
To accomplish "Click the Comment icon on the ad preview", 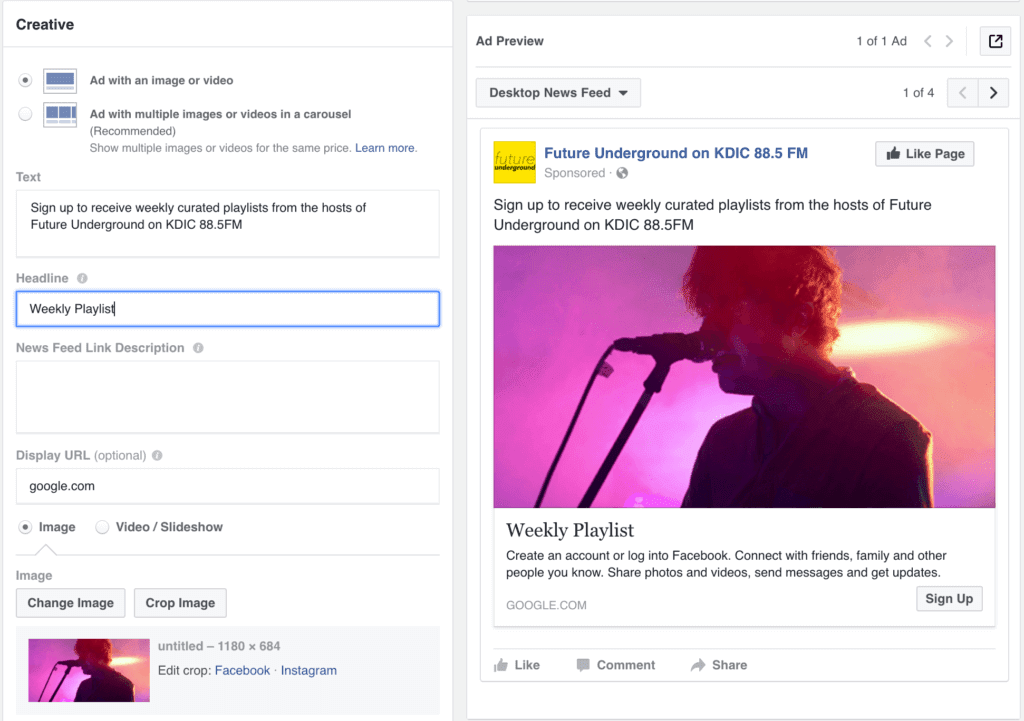I will pyautogui.click(x=583, y=664).
